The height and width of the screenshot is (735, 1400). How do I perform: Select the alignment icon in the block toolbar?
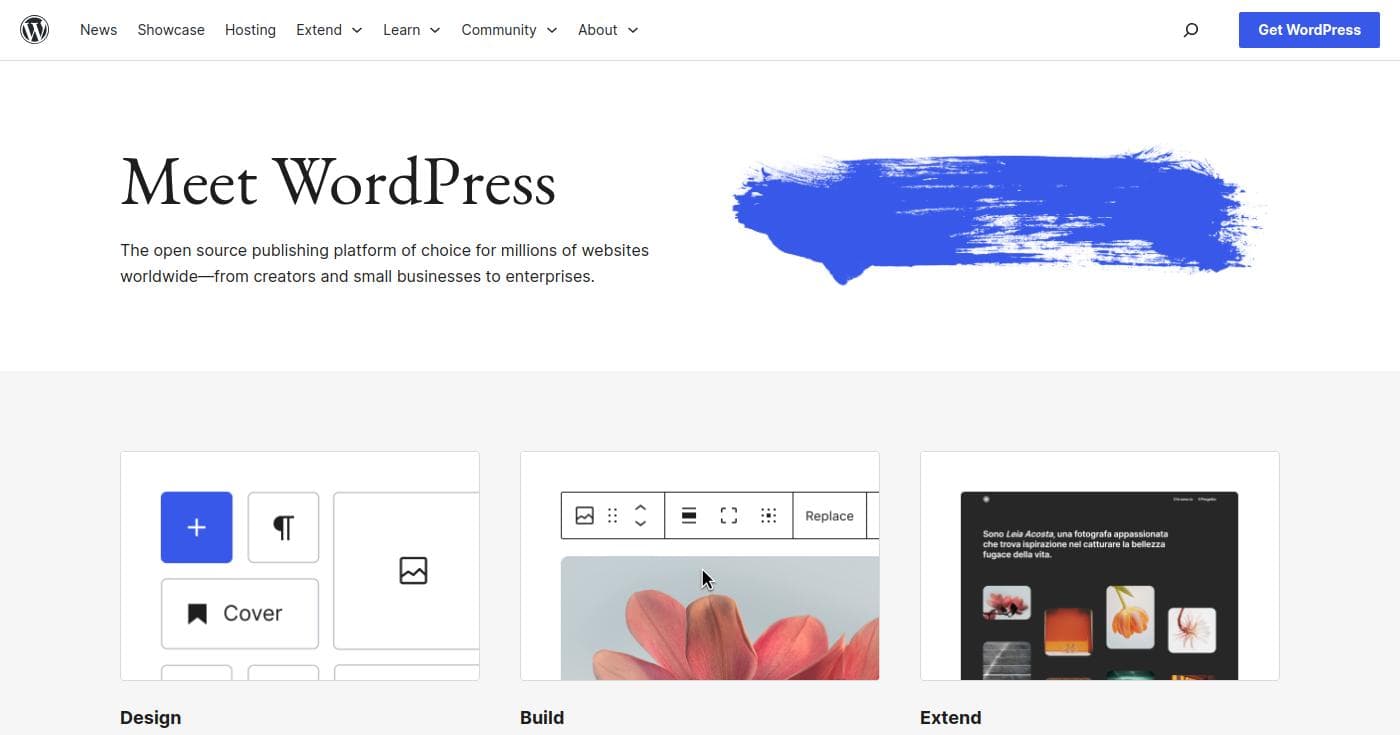click(689, 515)
